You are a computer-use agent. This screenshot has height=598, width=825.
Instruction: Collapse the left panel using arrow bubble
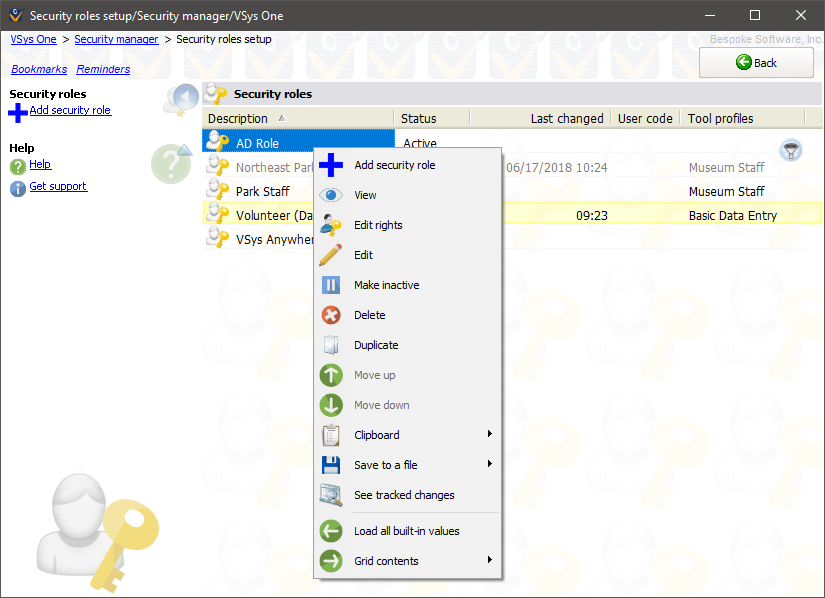point(182,98)
